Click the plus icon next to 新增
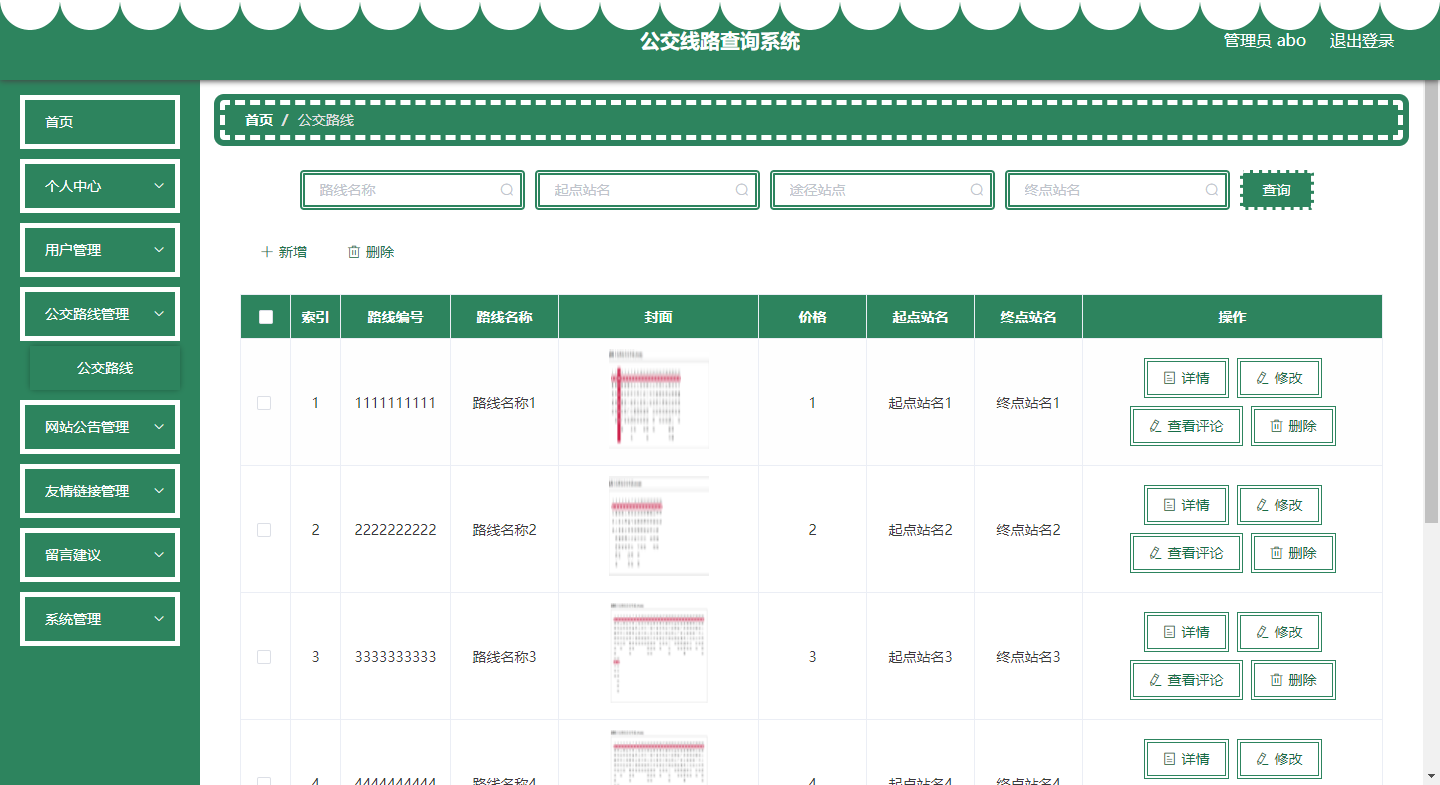 pos(266,252)
